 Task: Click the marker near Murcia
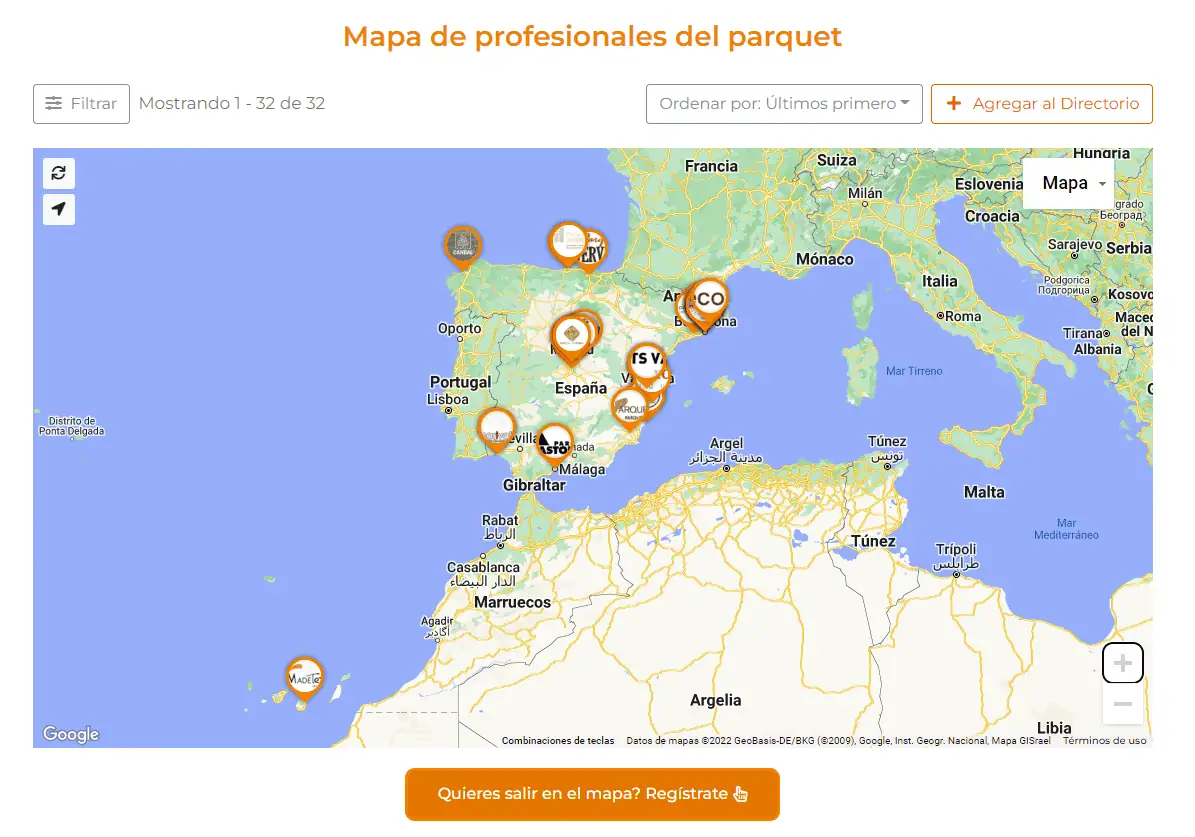coord(630,407)
